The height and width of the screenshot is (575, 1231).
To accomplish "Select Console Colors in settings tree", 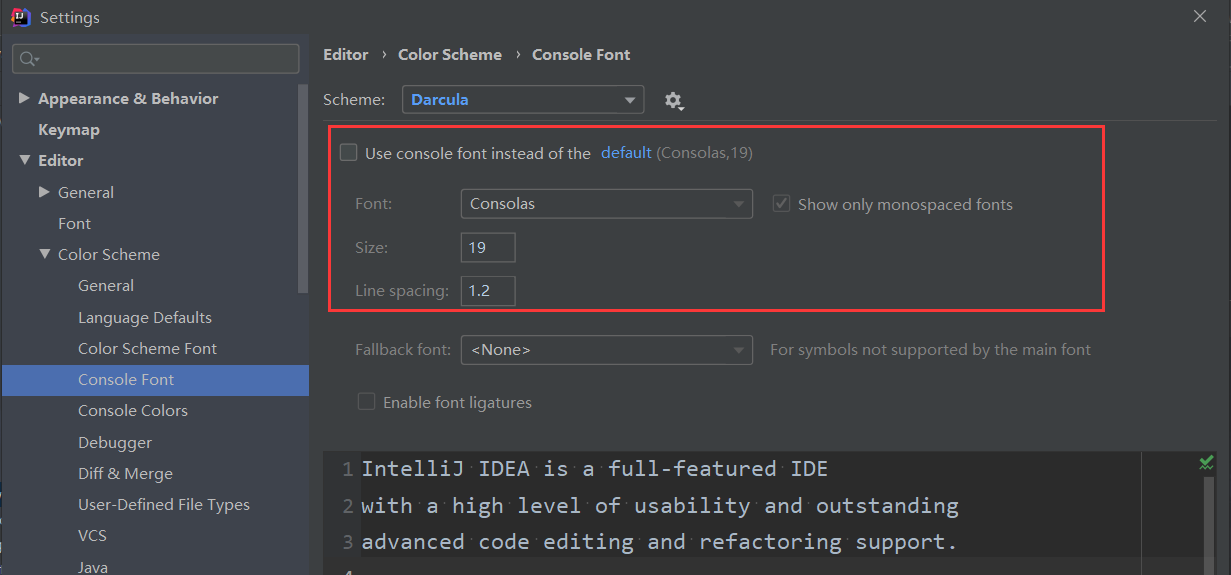I will (x=133, y=411).
